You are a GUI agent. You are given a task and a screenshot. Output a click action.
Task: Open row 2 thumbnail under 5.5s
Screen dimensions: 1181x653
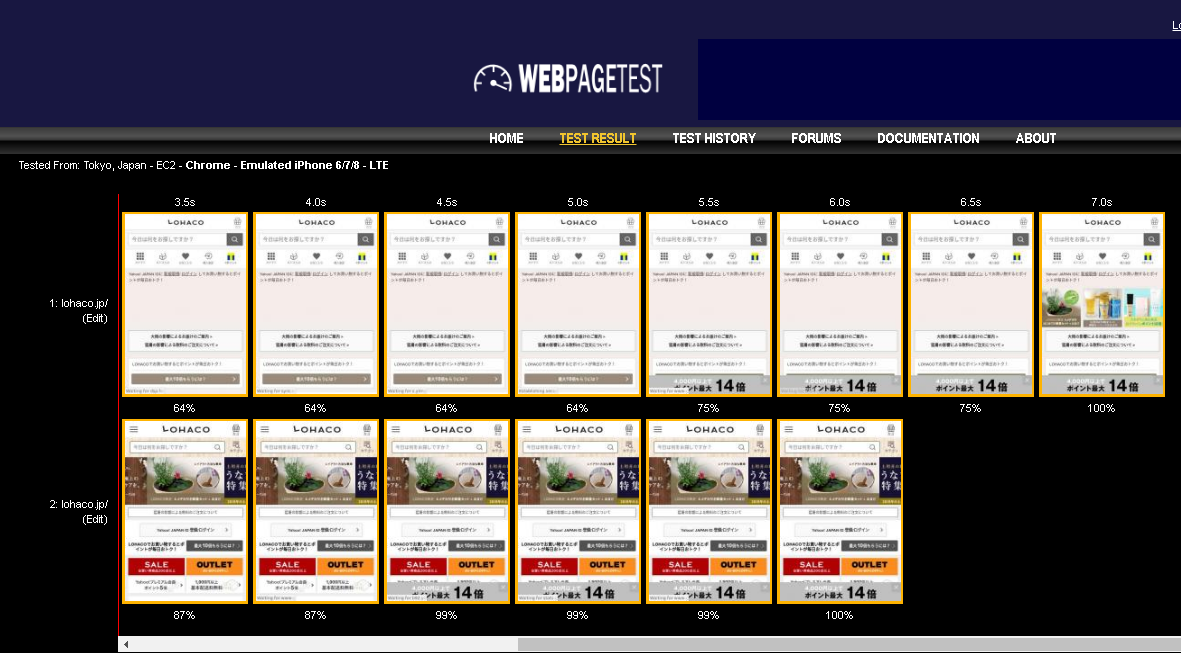[x=709, y=511]
